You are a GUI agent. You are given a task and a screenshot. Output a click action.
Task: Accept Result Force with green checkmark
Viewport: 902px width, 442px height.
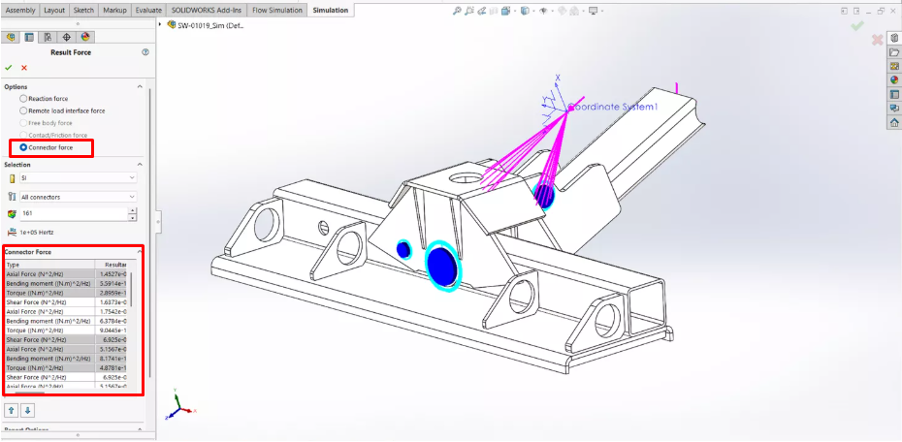click(x=8, y=68)
